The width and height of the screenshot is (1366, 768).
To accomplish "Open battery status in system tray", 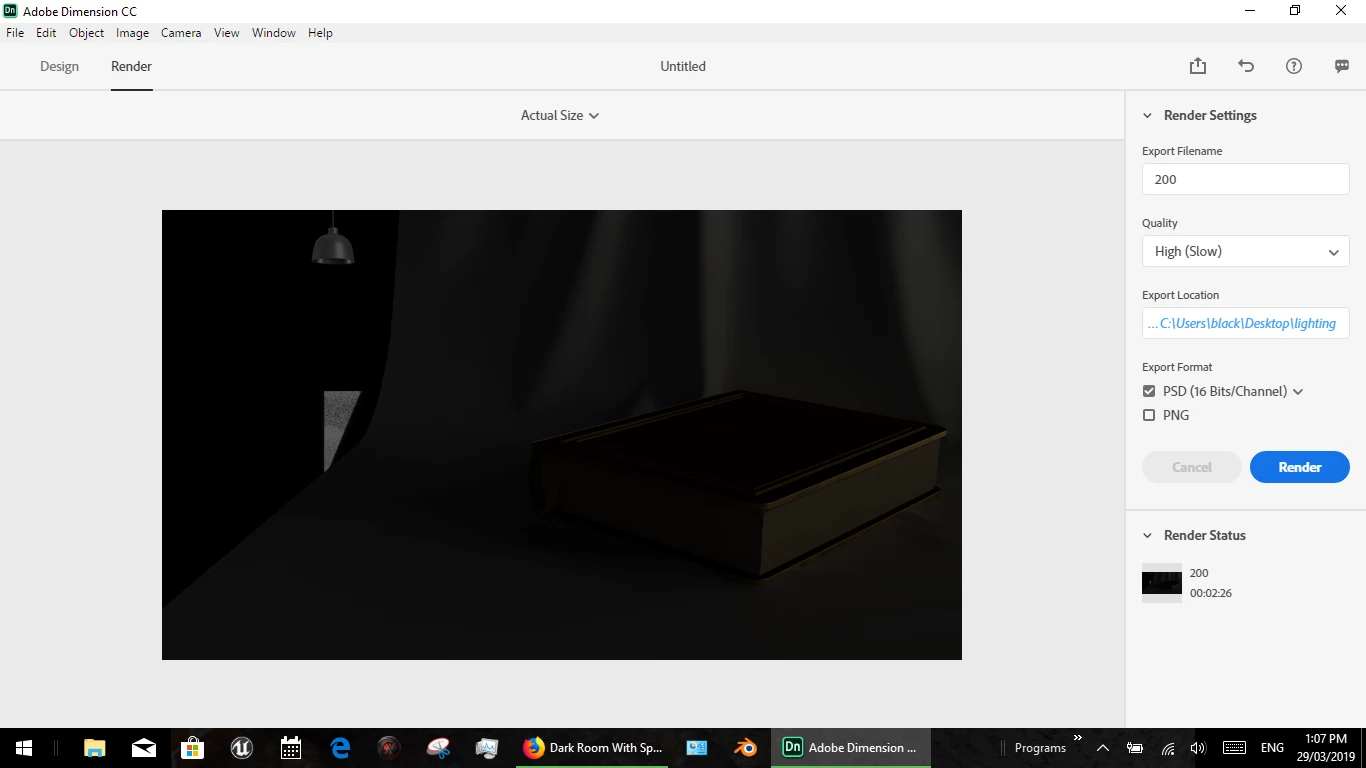I will 1135,747.
